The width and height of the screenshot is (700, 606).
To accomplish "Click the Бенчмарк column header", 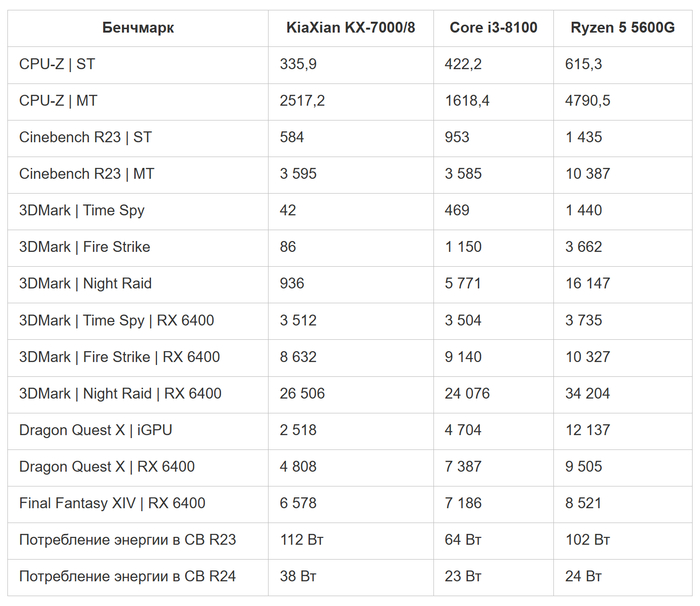I will [138, 28].
